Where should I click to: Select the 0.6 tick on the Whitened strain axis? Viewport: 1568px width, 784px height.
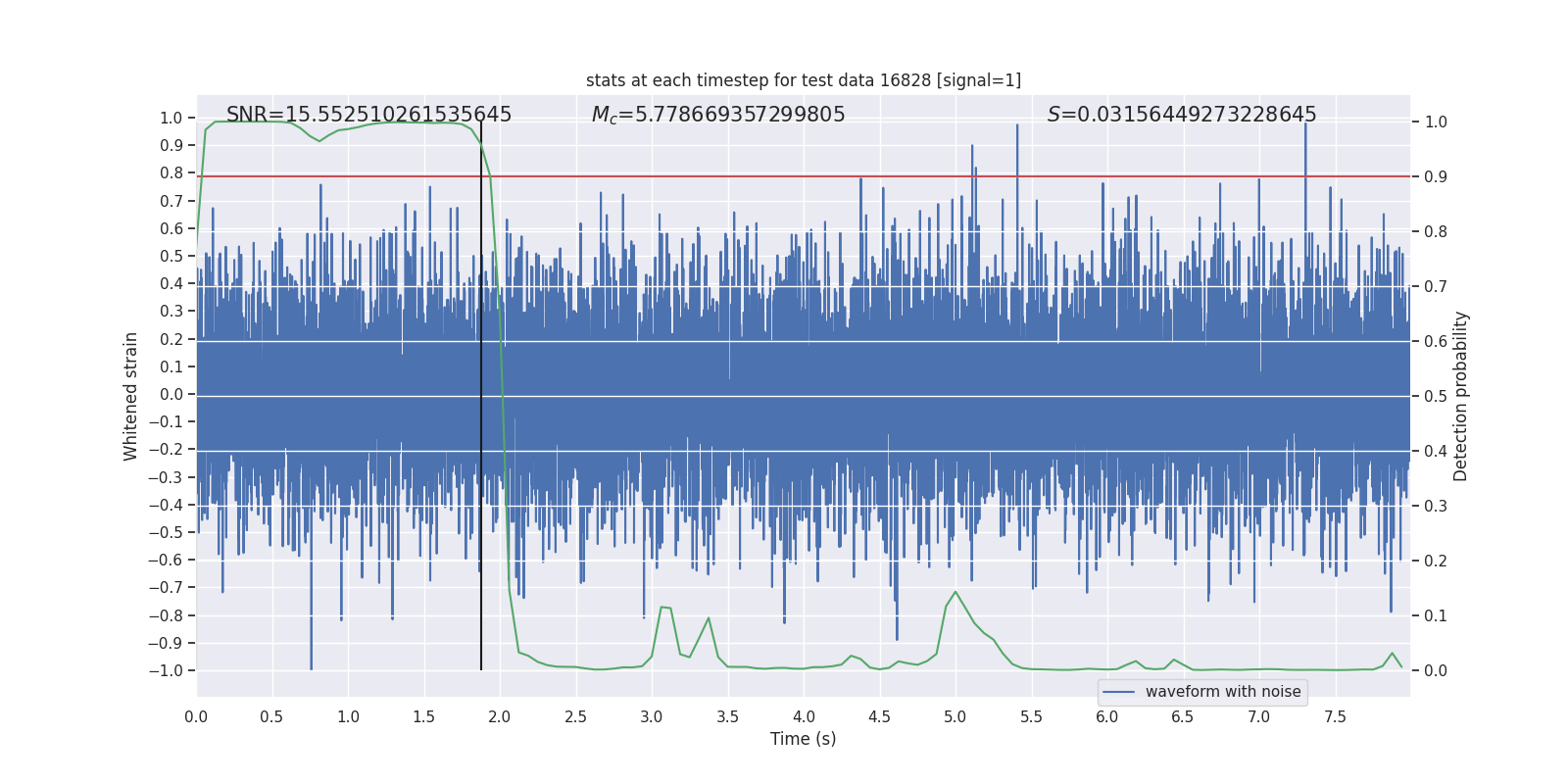pyautogui.click(x=171, y=228)
